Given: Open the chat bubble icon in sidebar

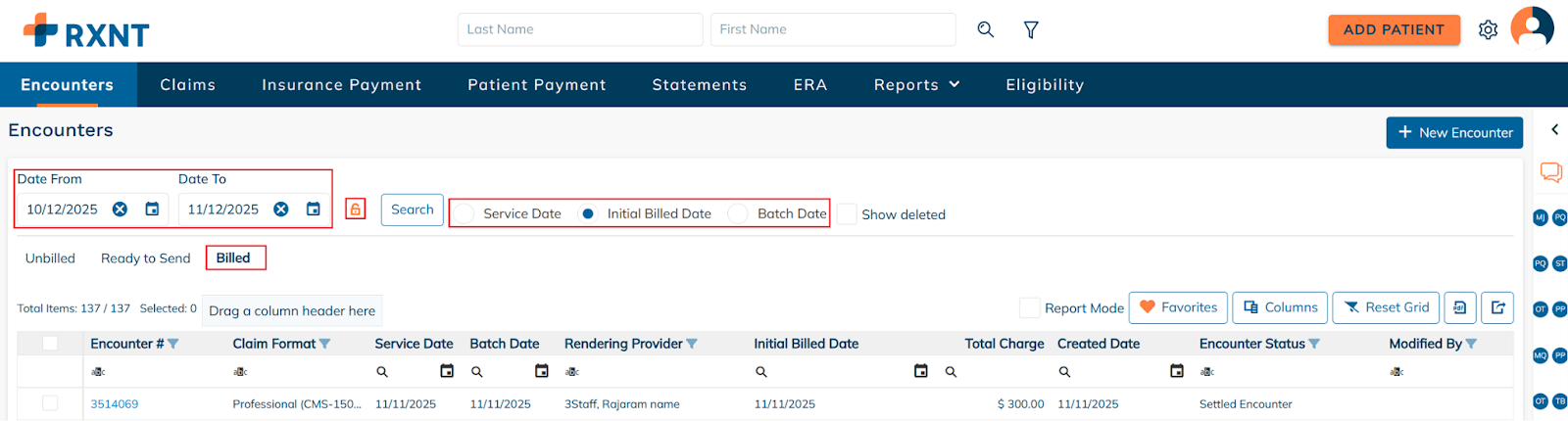Looking at the screenshot, I should coord(1550,173).
